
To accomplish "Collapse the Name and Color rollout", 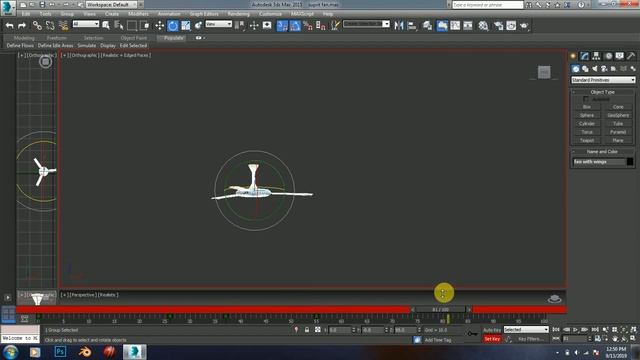I will point(602,151).
